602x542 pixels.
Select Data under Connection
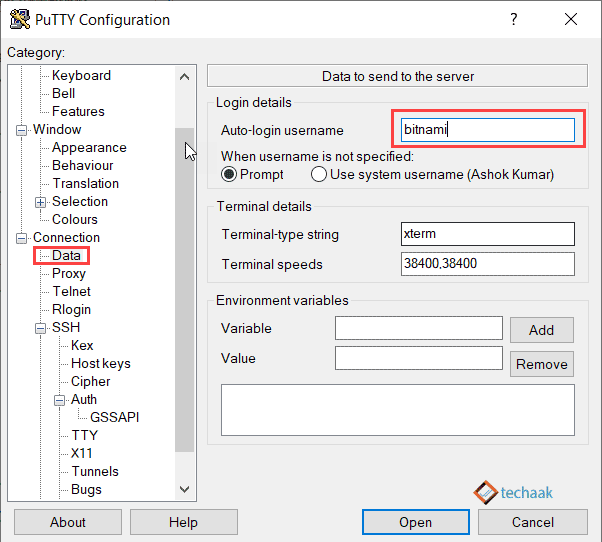click(66, 256)
